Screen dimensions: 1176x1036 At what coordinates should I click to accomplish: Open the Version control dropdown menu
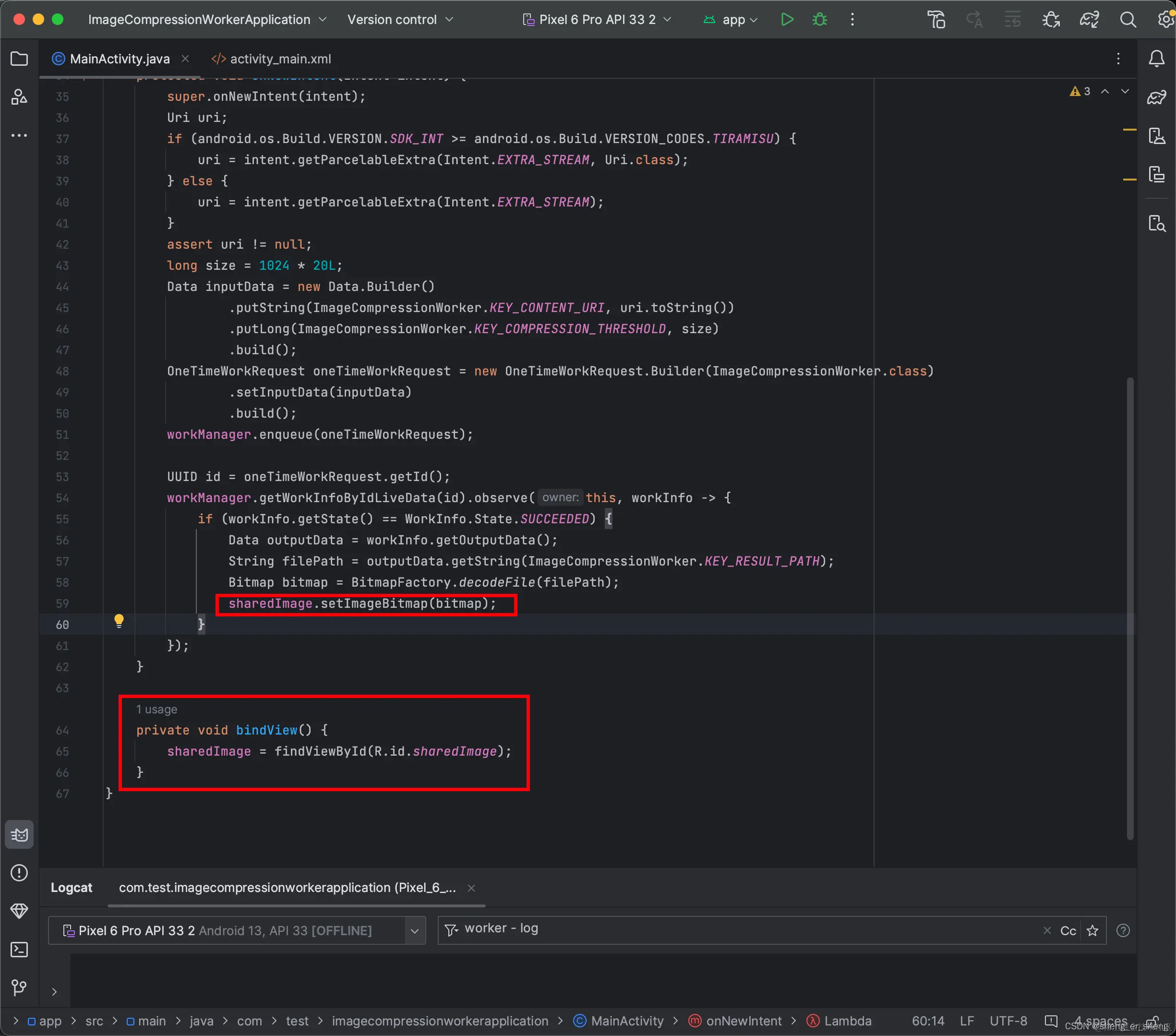click(x=400, y=20)
